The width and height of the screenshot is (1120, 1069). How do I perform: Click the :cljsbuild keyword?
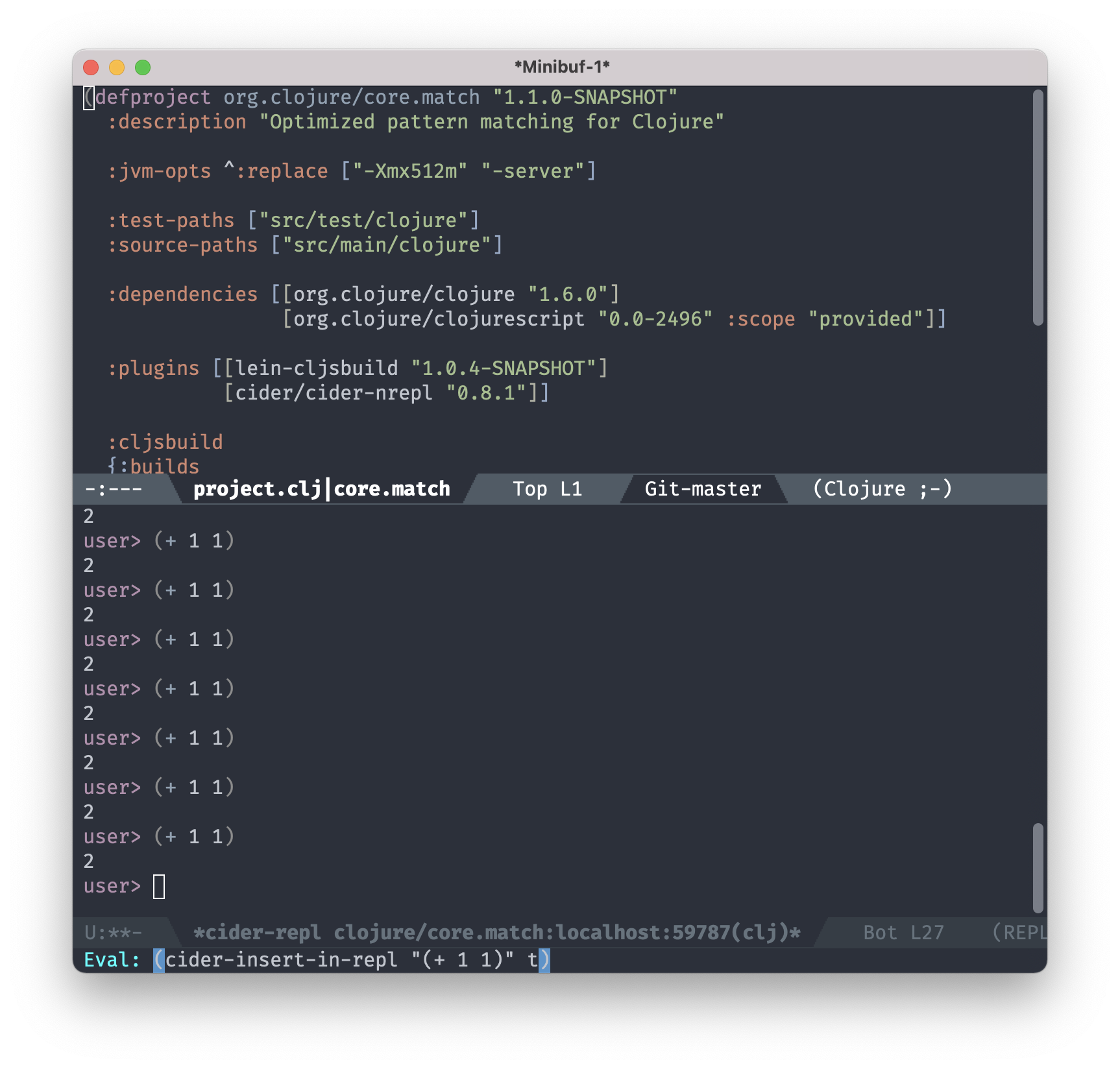165,442
